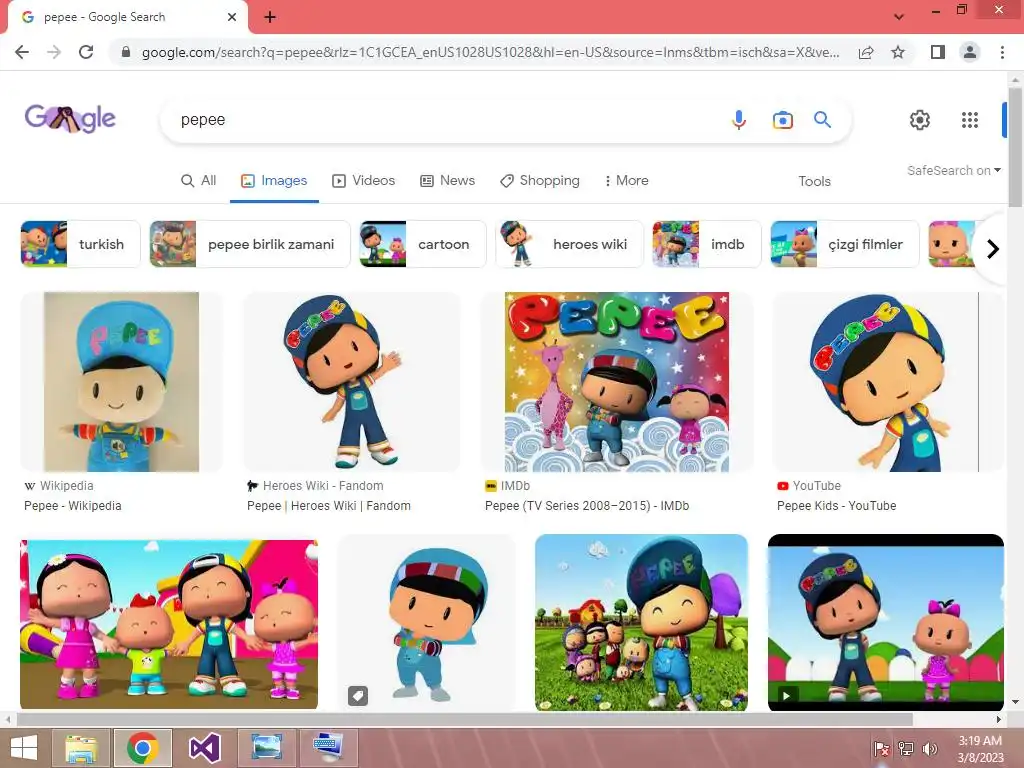Image resolution: width=1024 pixels, height=768 pixels.
Task: Open the Pepee green meadow image
Action: tap(641, 623)
